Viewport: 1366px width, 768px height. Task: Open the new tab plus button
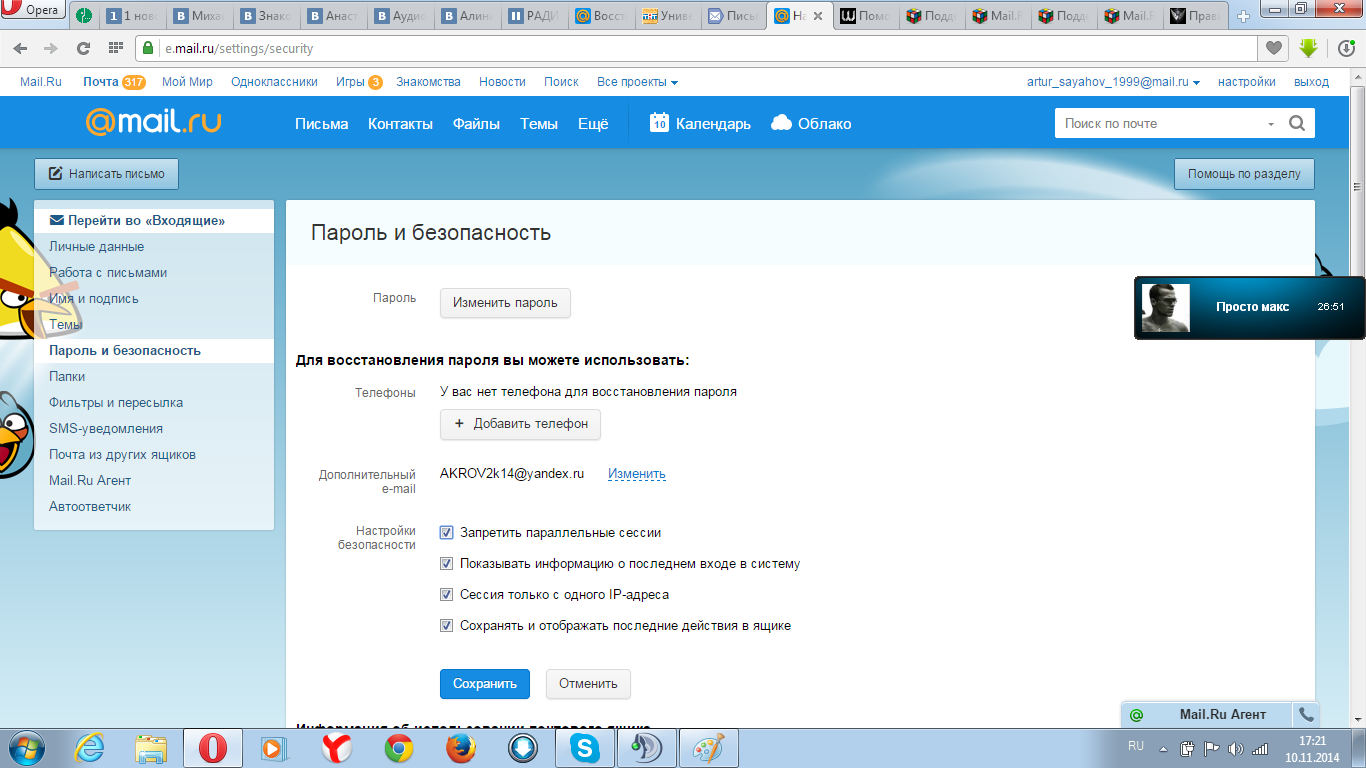pos(1243,16)
